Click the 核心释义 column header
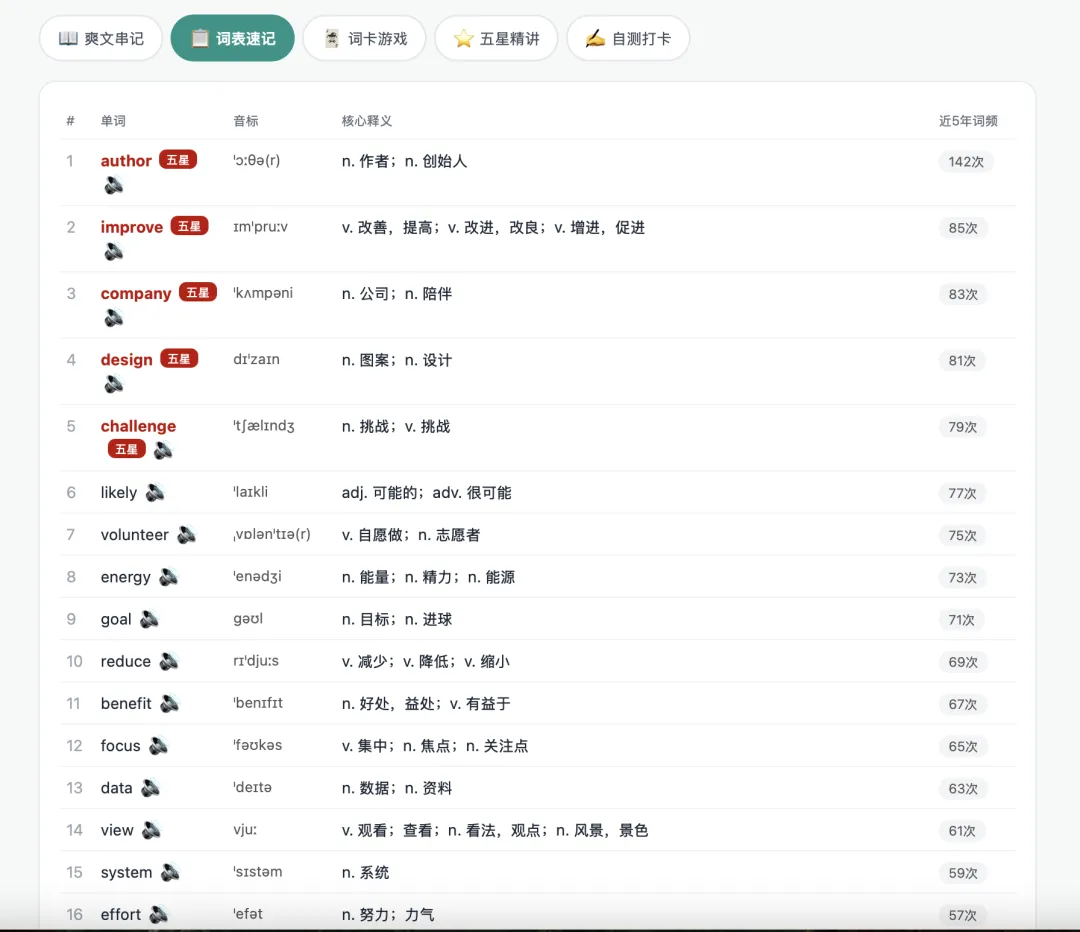The height and width of the screenshot is (932, 1080). (x=367, y=121)
